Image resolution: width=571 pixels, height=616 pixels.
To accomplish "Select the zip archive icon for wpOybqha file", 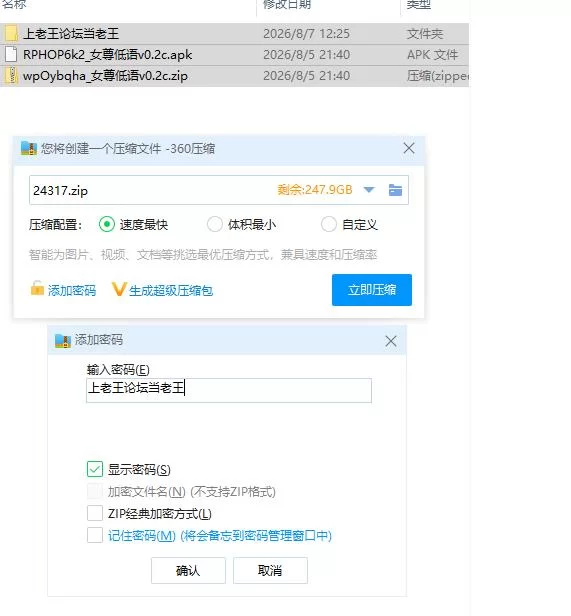I will [11, 75].
